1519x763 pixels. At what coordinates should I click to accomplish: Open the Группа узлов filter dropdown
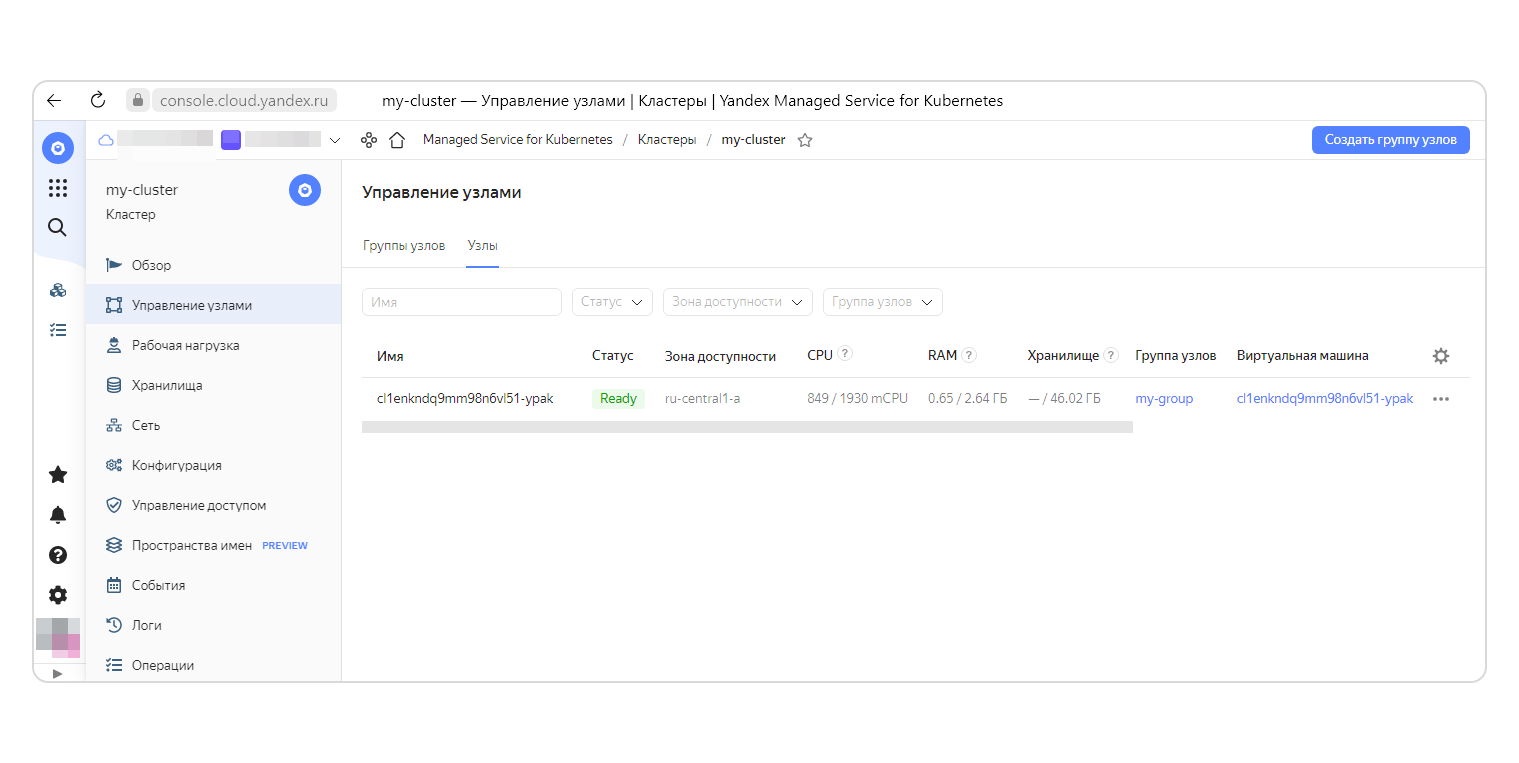click(x=883, y=302)
